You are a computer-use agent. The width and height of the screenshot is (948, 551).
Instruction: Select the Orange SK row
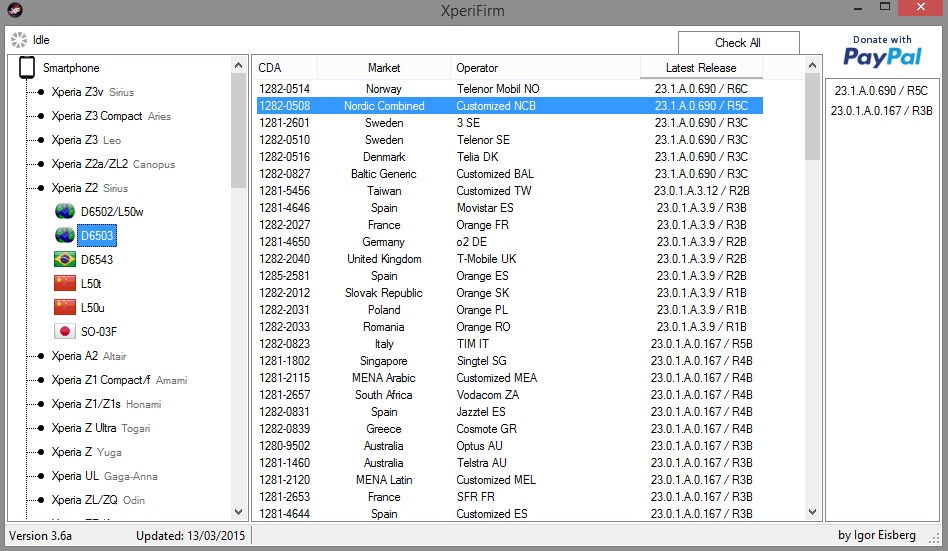tap(510, 293)
